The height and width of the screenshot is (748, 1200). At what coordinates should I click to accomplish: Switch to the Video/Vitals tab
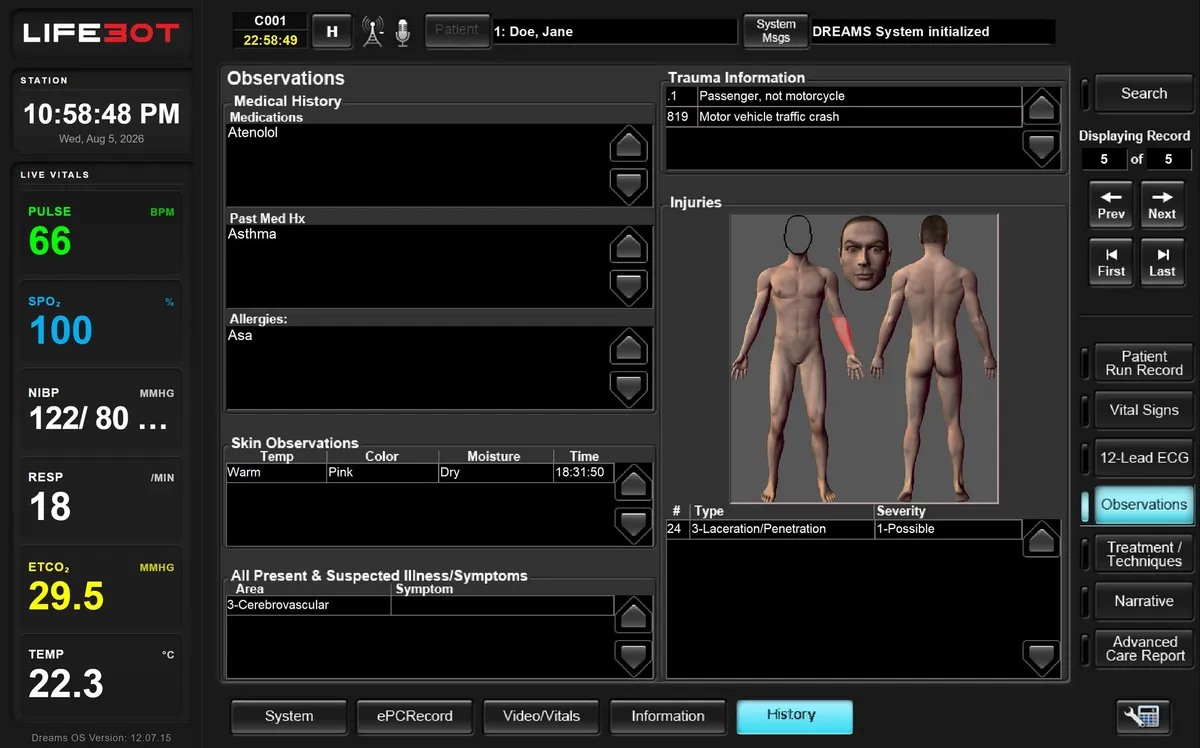(541, 716)
